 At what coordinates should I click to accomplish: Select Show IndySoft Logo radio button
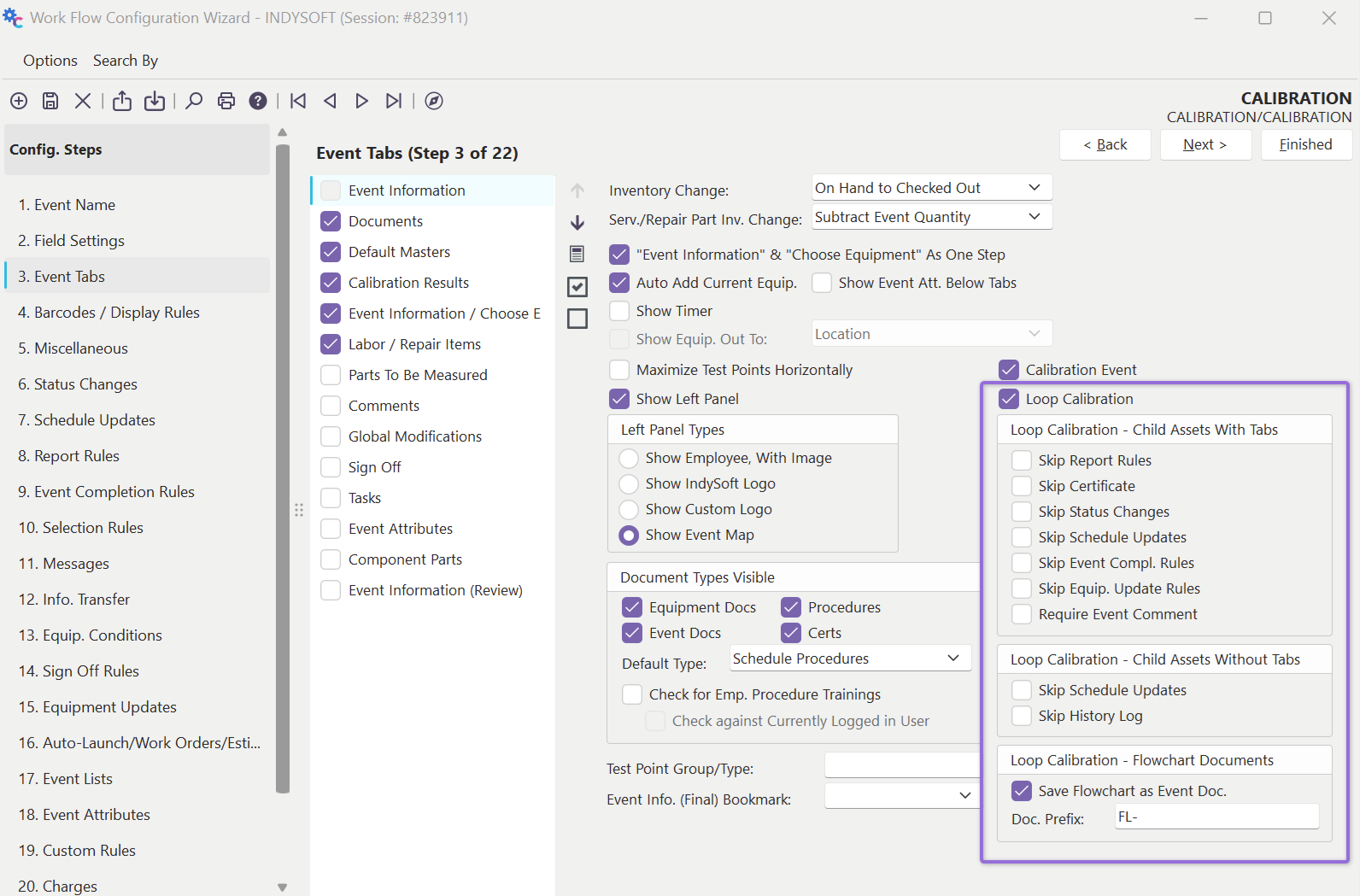[629, 483]
